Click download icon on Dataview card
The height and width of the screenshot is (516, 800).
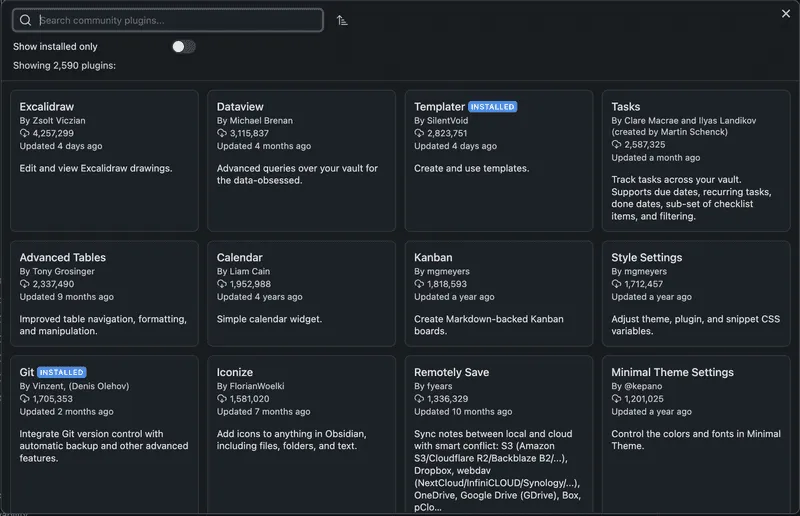click(x=221, y=133)
